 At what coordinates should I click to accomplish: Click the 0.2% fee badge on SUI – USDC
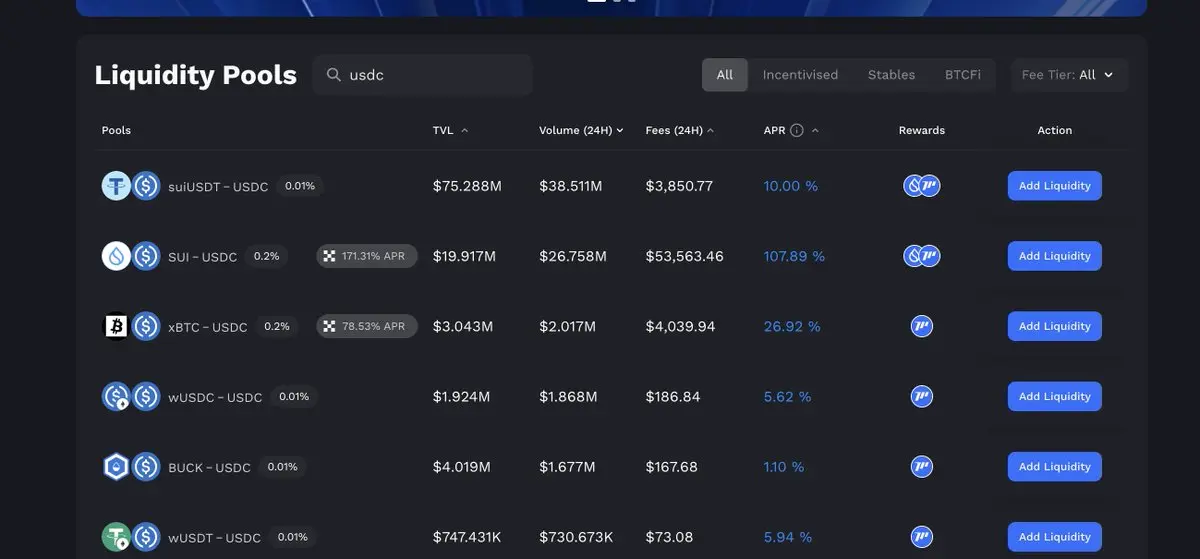[266, 256]
